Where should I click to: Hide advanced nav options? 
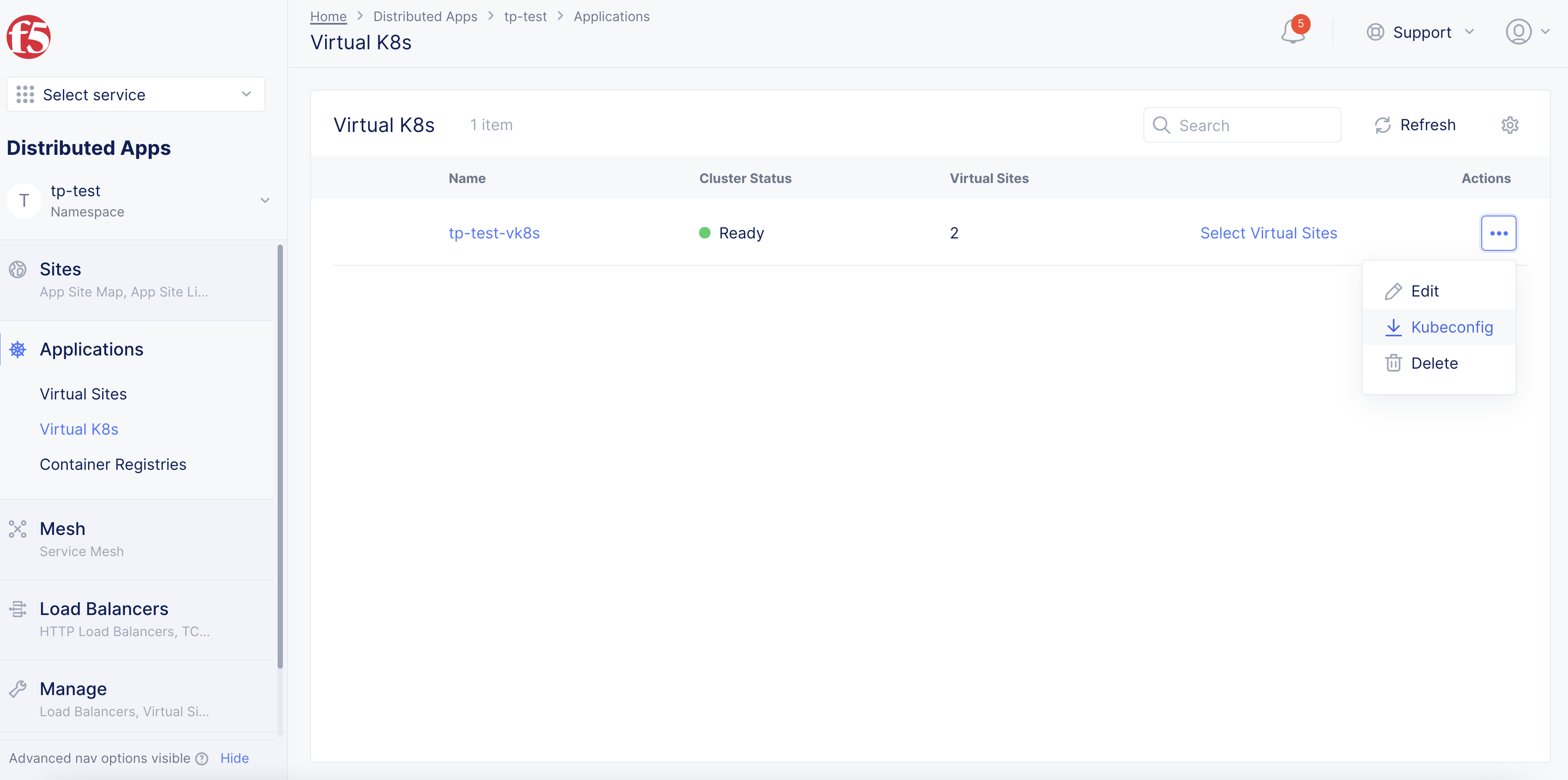click(234, 758)
